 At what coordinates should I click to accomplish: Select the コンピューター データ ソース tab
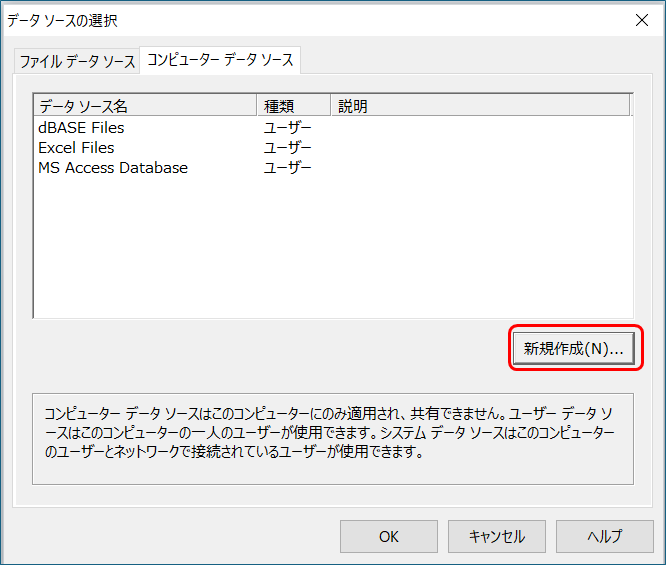coord(220,60)
